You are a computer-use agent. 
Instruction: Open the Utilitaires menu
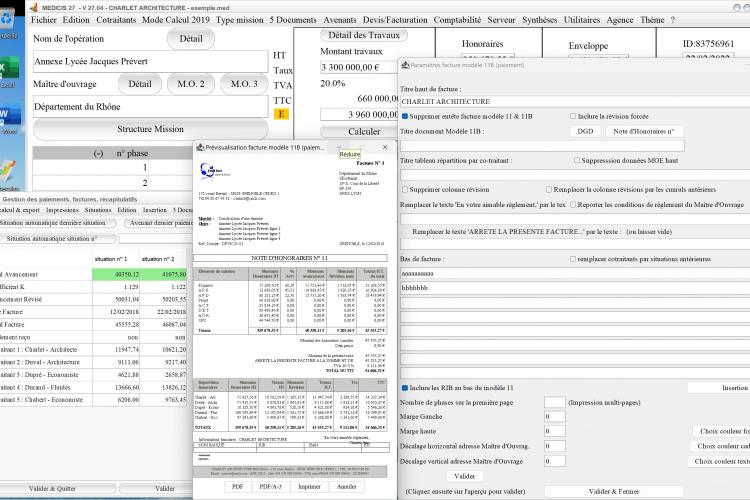pyautogui.click(x=582, y=20)
